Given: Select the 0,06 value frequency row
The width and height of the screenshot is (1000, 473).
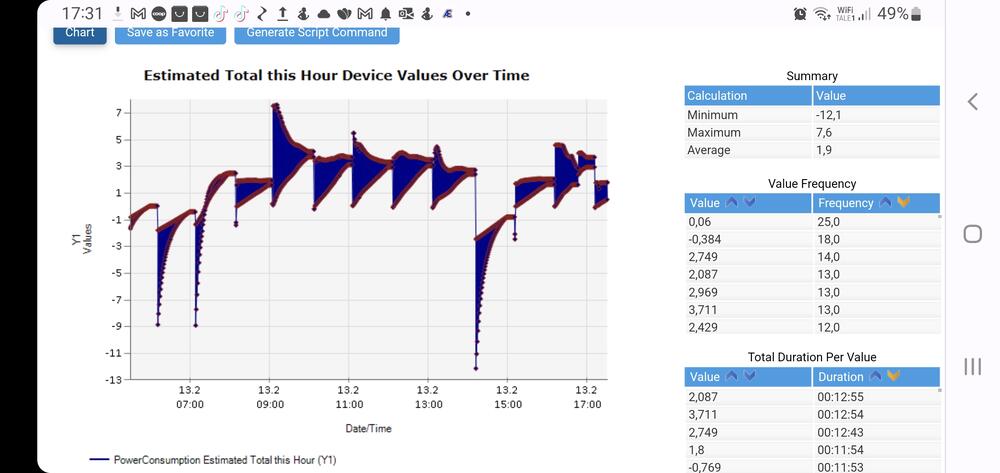Looking at the screenshot, I should (748, 221).
